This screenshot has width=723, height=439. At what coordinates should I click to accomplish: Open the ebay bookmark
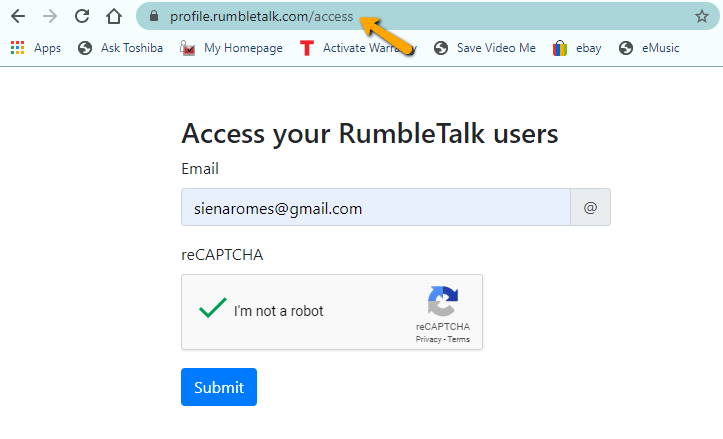coord(577,48)
